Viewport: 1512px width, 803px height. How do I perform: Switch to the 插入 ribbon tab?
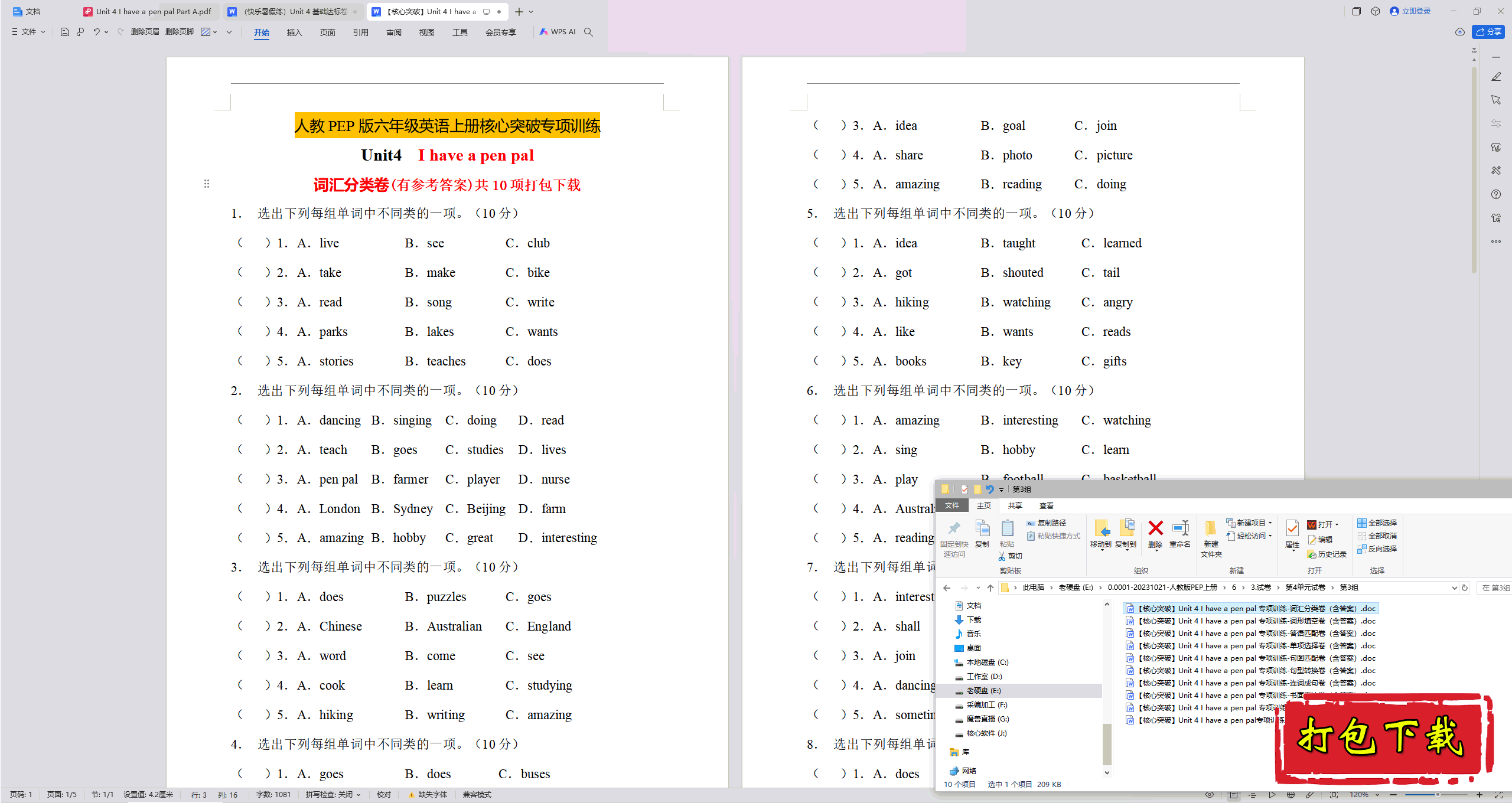(x=294, y=32)
